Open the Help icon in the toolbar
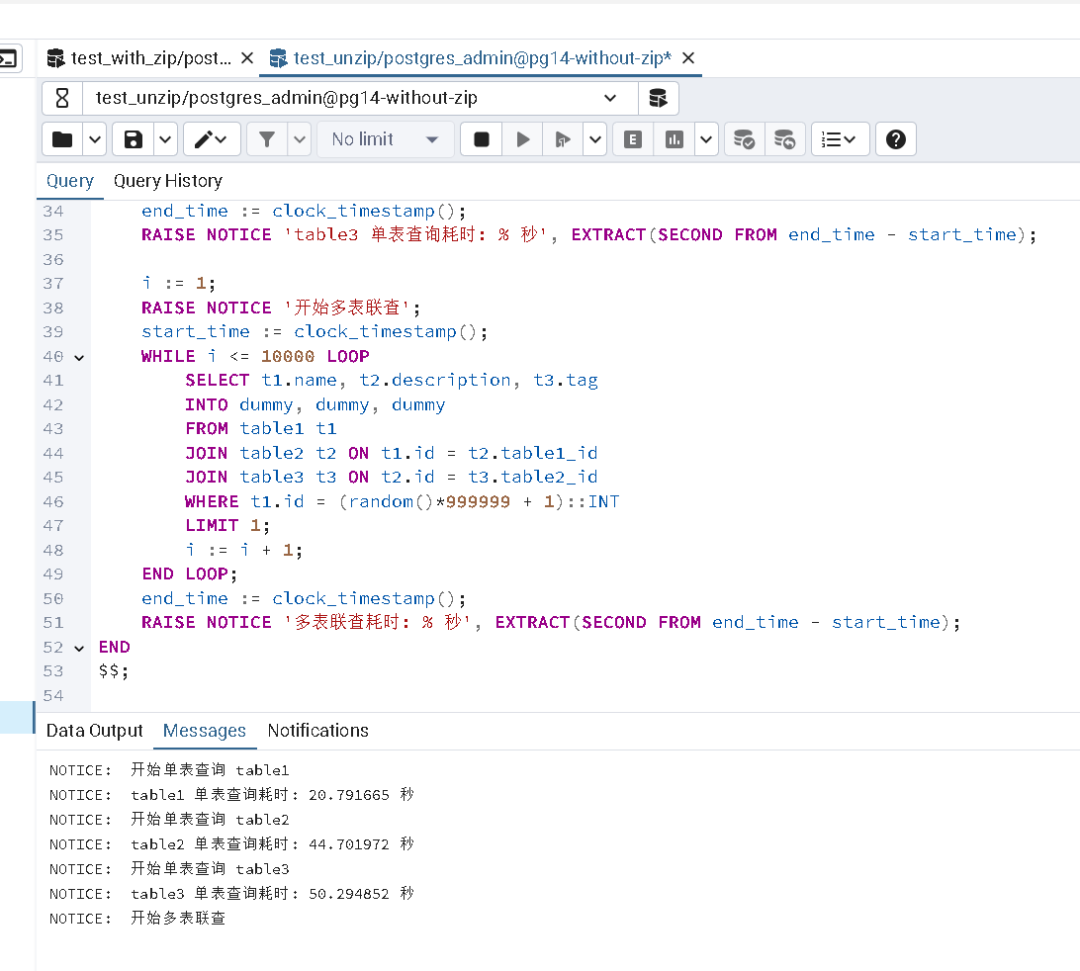 895,139
